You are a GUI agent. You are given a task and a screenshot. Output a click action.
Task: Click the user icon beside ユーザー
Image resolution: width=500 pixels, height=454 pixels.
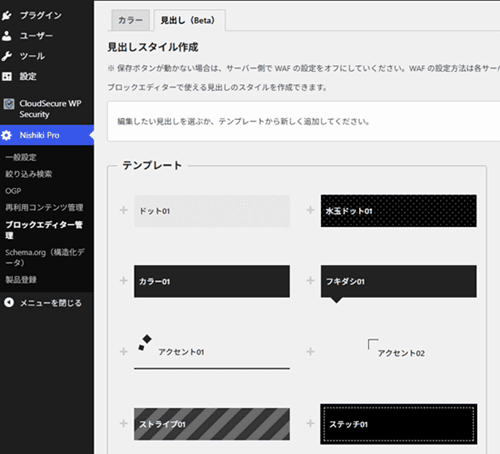7,36
